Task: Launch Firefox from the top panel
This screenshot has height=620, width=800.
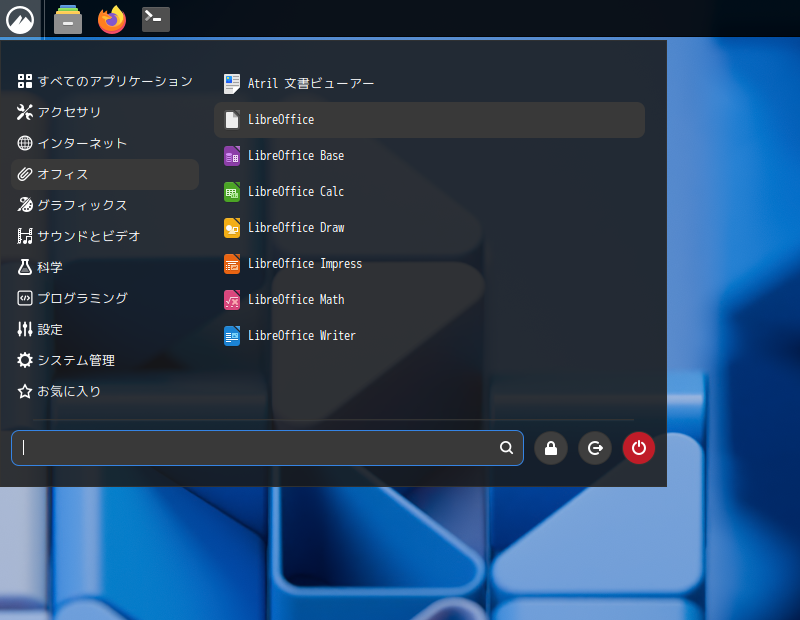Action: [x=112, y=19]
